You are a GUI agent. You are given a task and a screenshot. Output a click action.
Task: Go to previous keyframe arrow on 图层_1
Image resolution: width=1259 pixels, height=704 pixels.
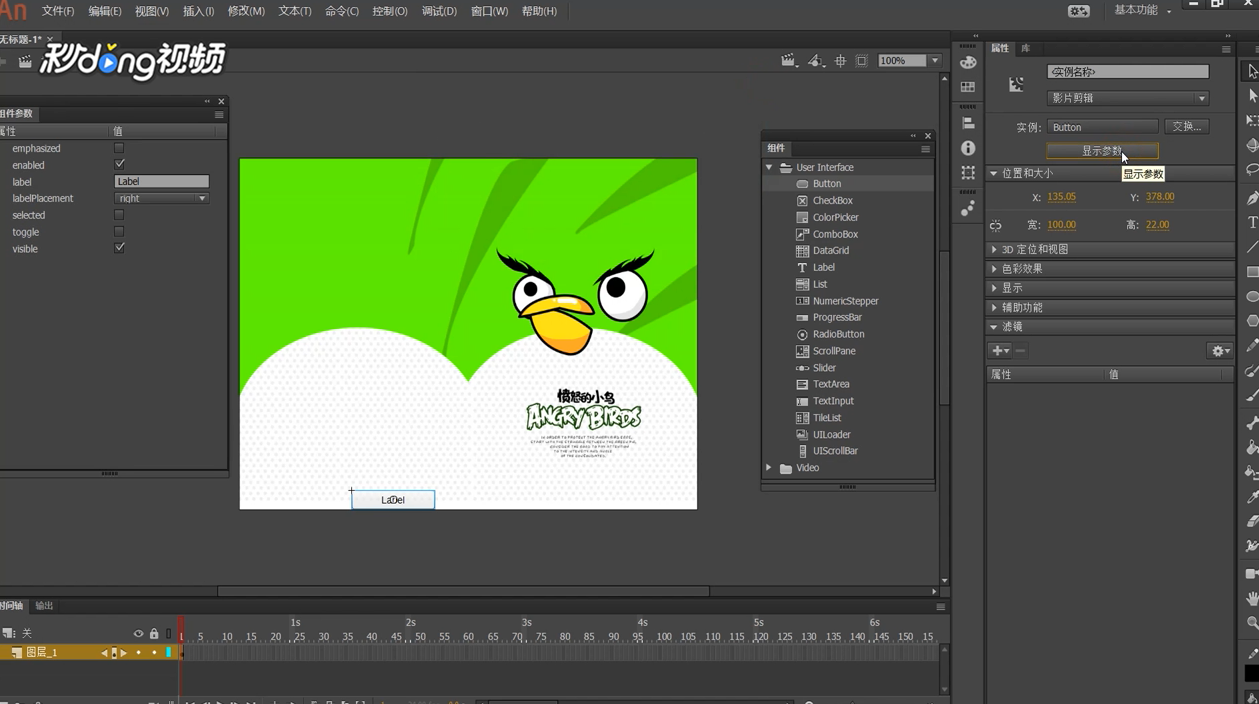[105, 653]
